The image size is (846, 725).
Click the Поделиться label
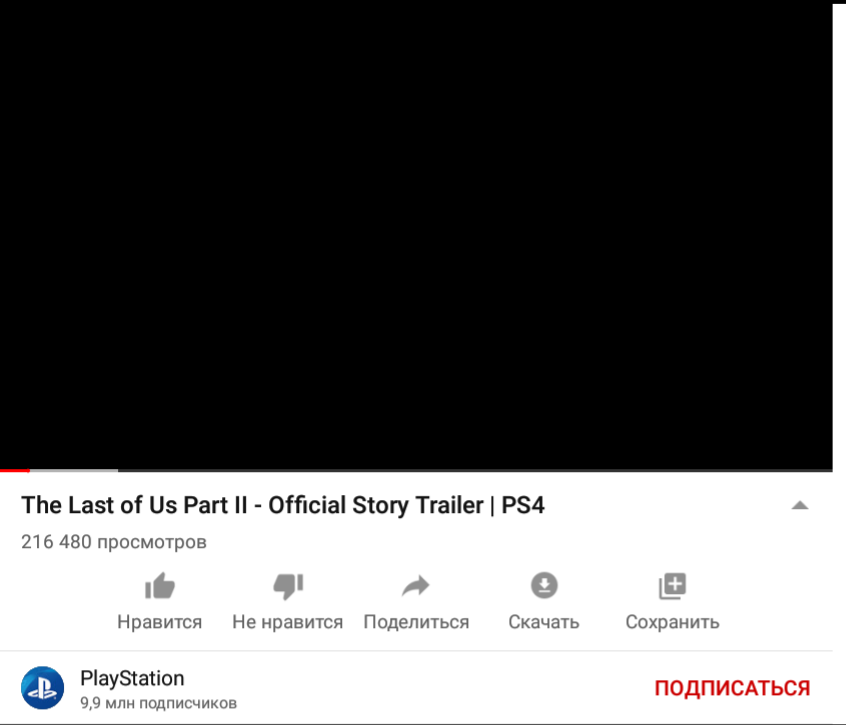(416, 622)
